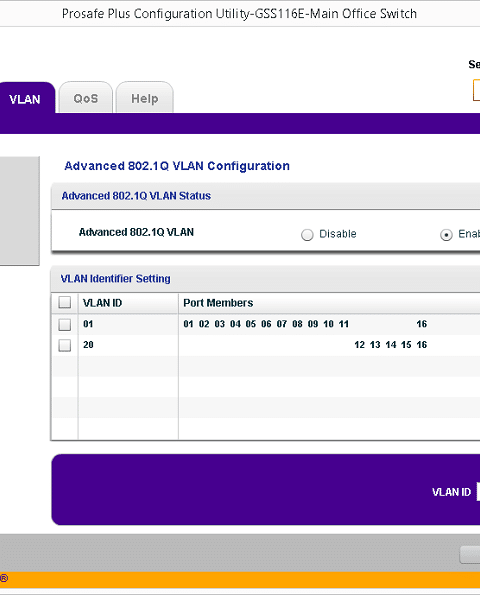Check the box for VLAN 01
Screen dimensions: 480x595
[65, 324]
